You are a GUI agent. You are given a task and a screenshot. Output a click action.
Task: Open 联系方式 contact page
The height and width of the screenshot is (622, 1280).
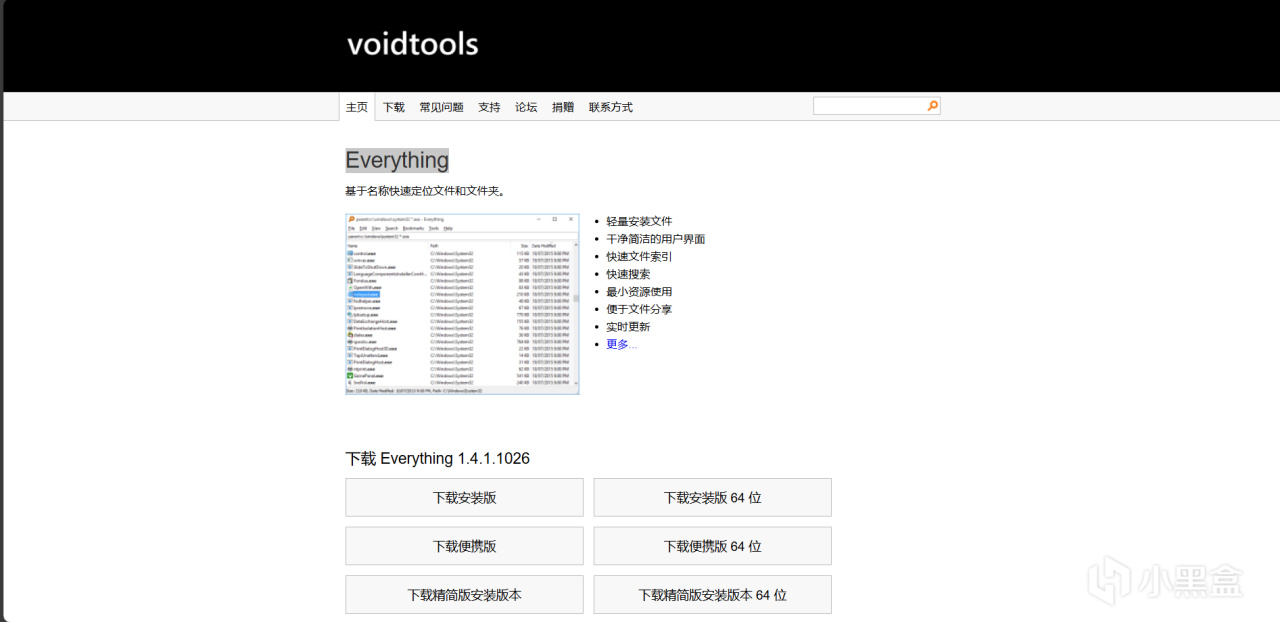[x=610, y=107]
